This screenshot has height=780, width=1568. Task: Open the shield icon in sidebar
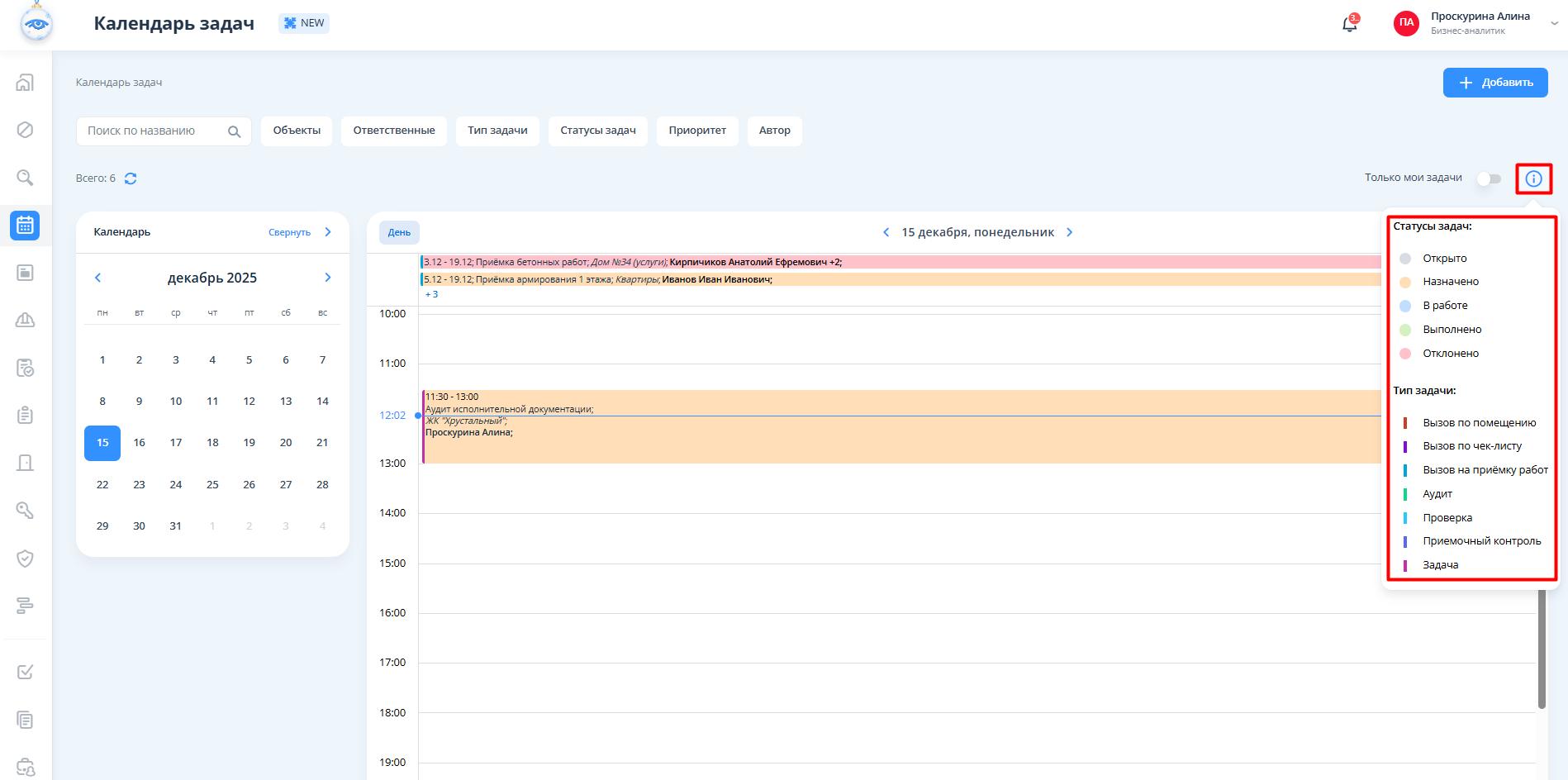(26, 559)
